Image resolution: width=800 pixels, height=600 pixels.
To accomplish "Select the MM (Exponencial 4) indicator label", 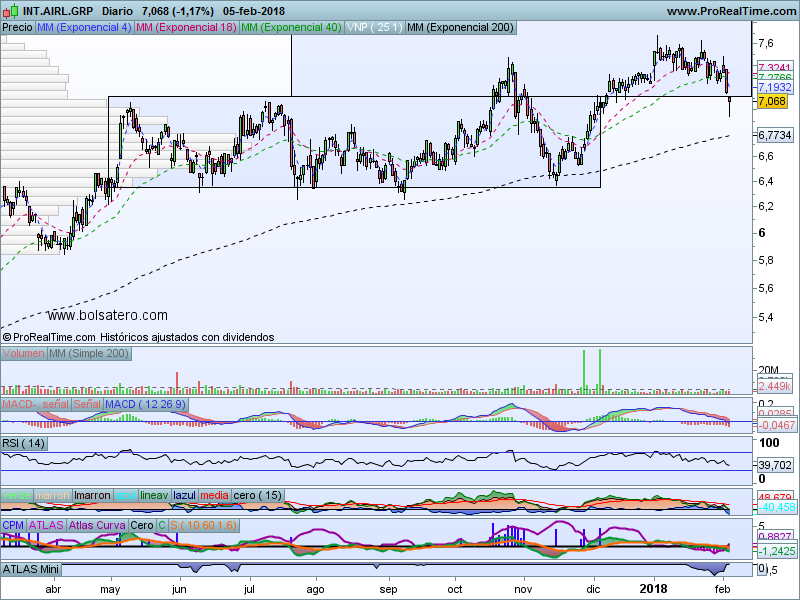I will 84,28.
